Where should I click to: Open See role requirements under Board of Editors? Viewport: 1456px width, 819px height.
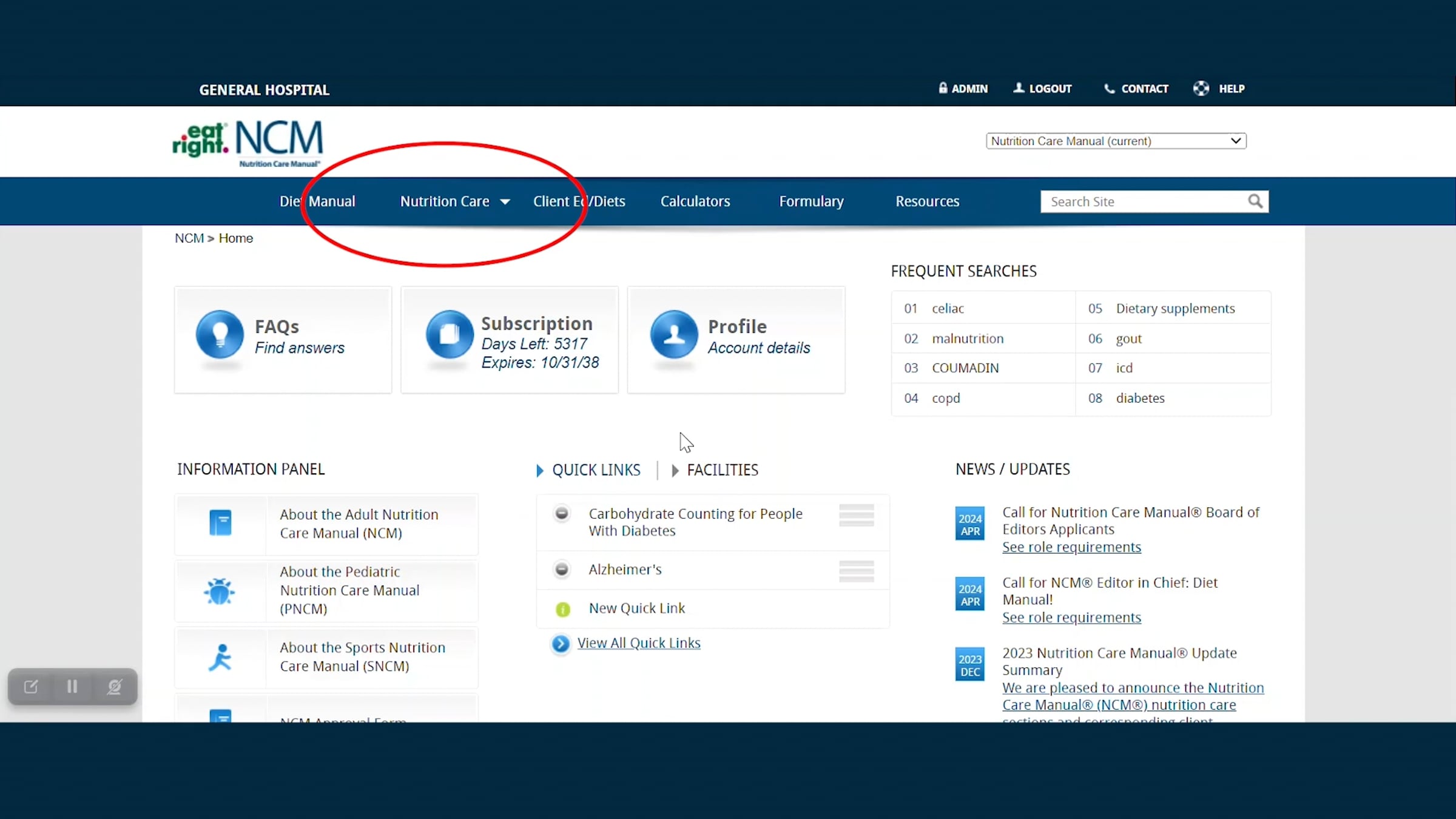click(x=1071, y=547)
